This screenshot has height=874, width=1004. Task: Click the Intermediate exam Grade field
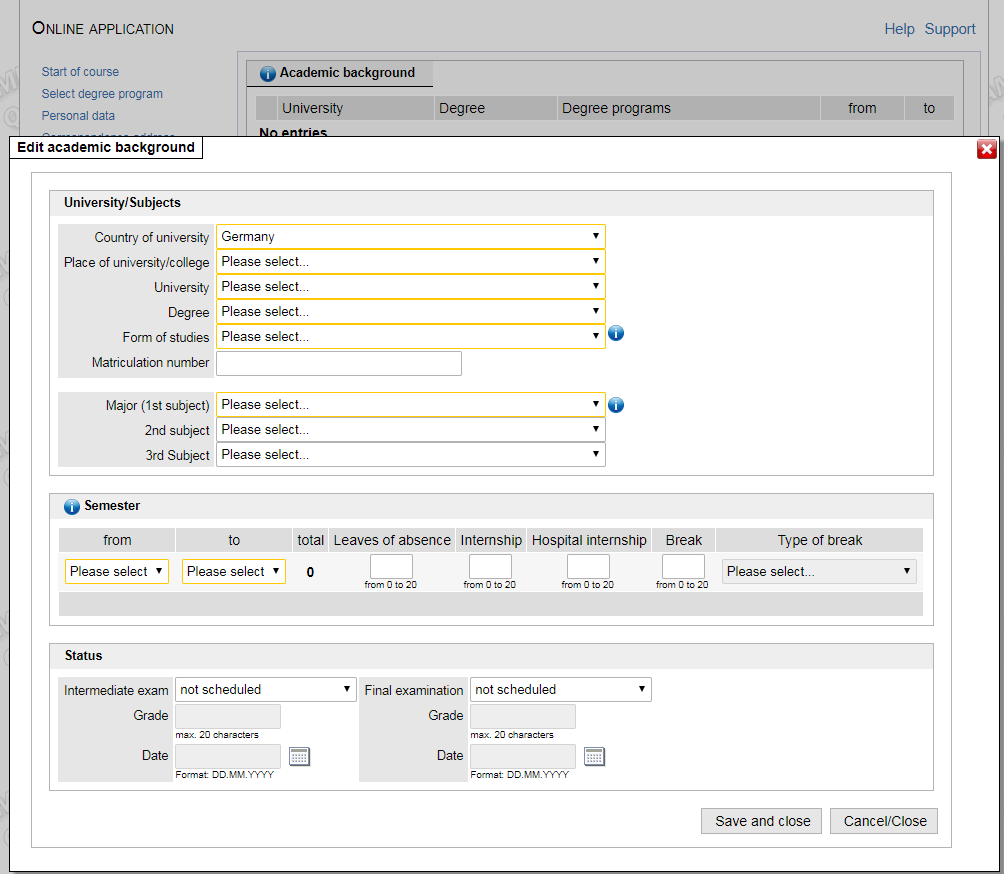click(x=228, y=716)
